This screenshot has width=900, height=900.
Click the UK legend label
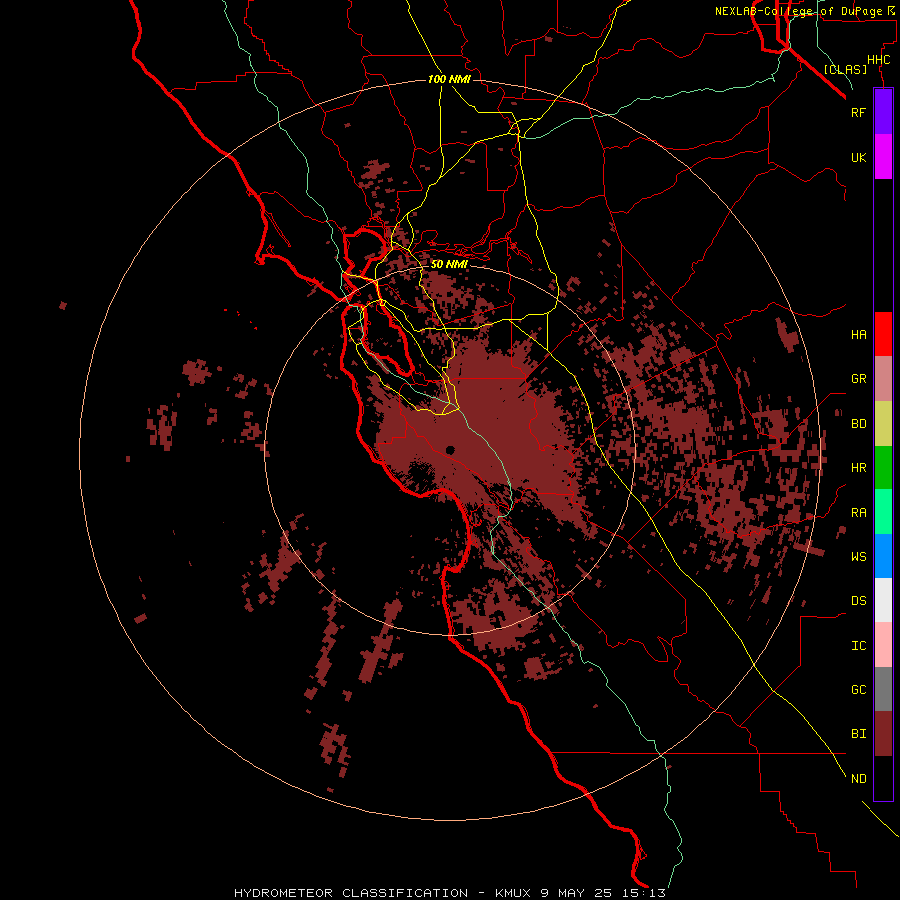click(858, 157)
